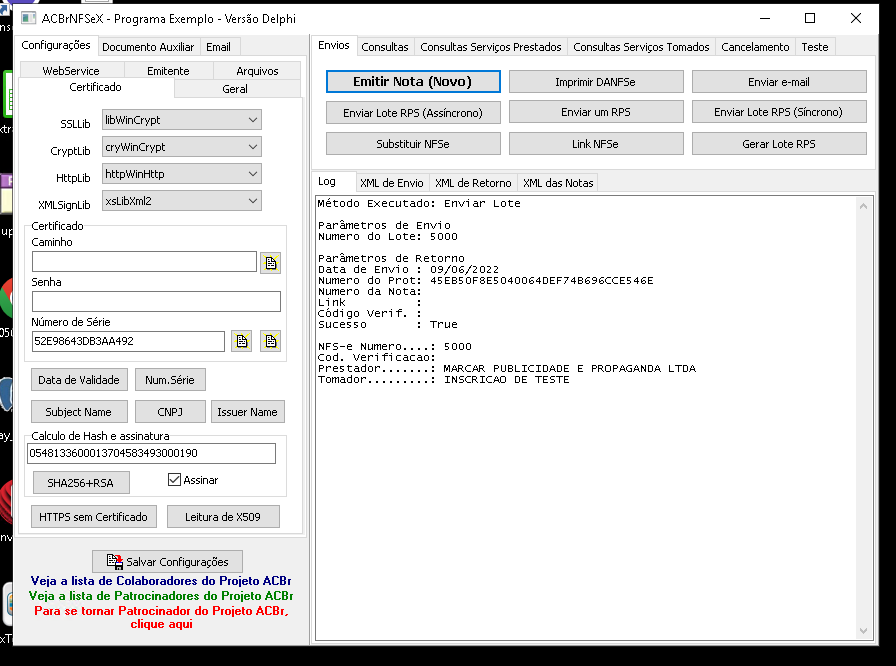Click Enviar Lote RPS (Síncrono)
The image size is (896, 666).
(779, 112)
